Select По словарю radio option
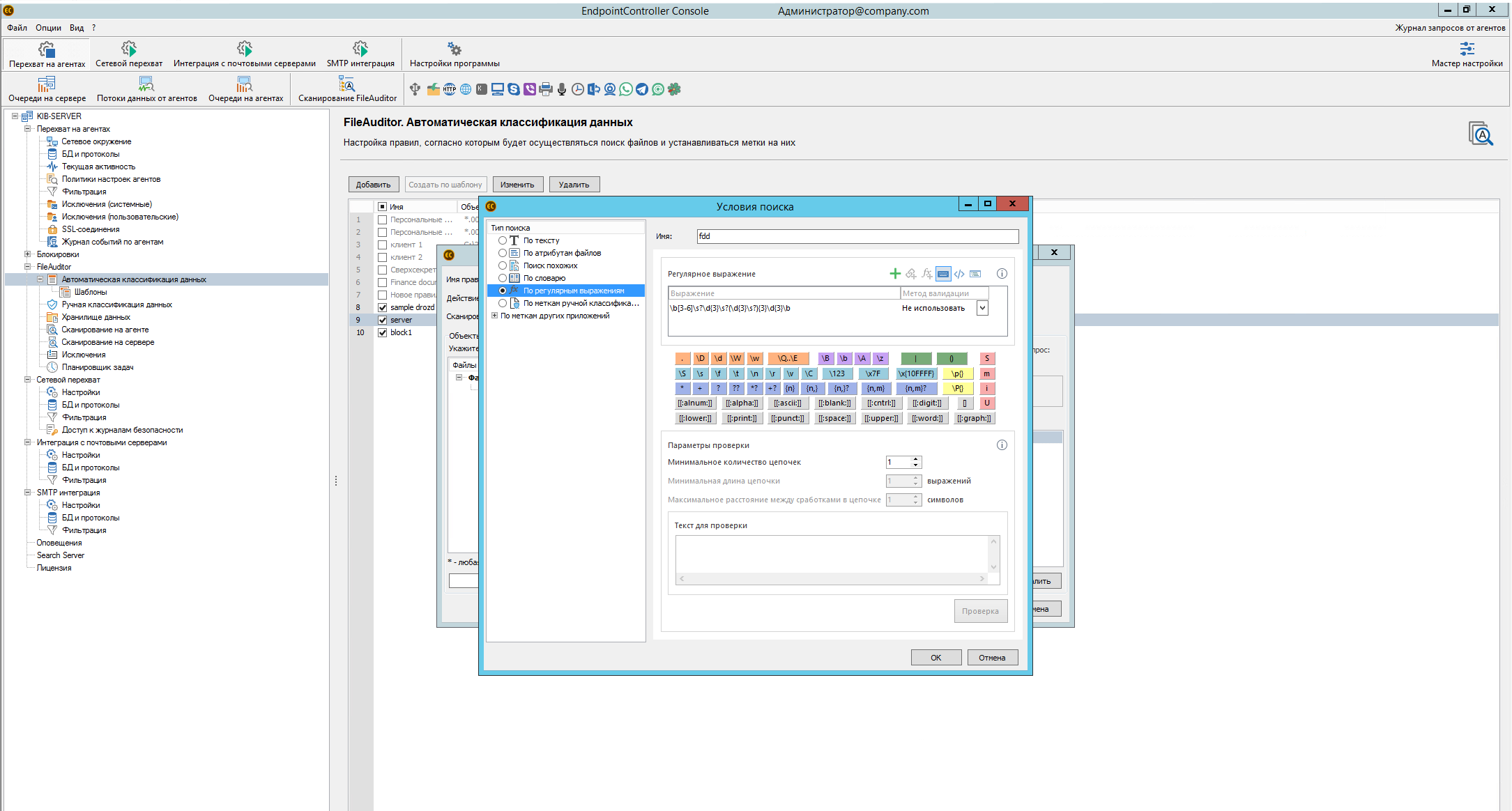The image size is (1512, 811). (x=503, y=278)
